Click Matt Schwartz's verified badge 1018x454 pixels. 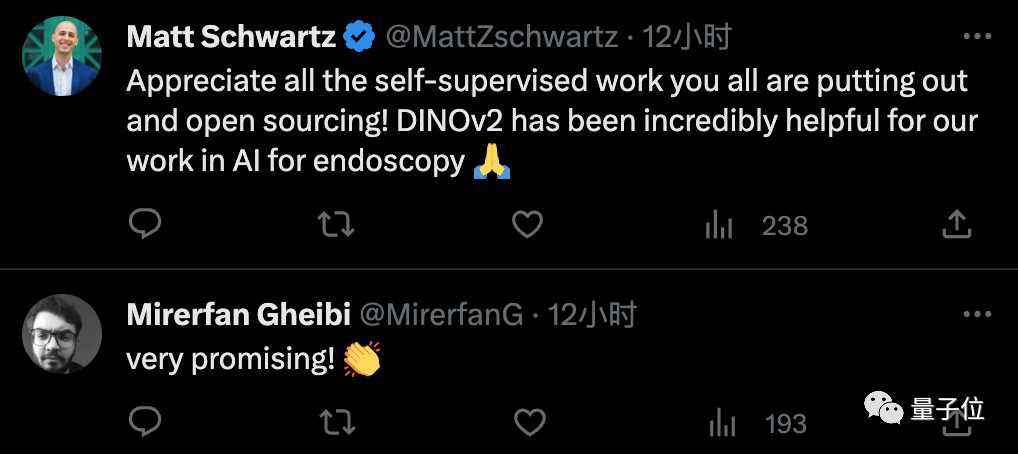[359, 38]
